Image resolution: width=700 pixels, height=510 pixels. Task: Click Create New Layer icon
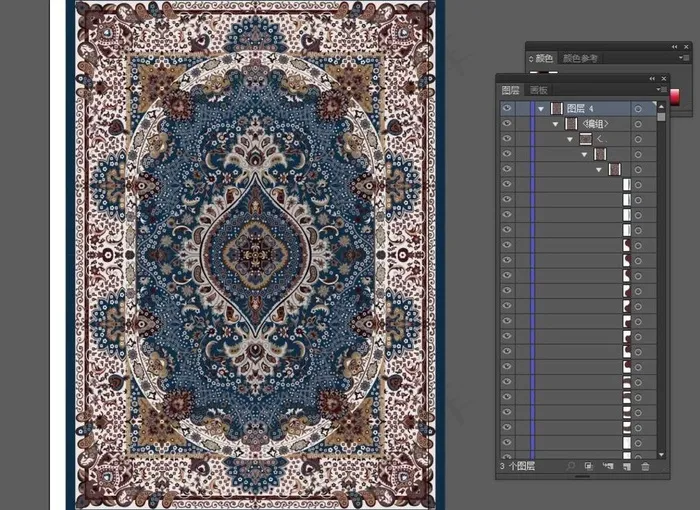[626, 466]
